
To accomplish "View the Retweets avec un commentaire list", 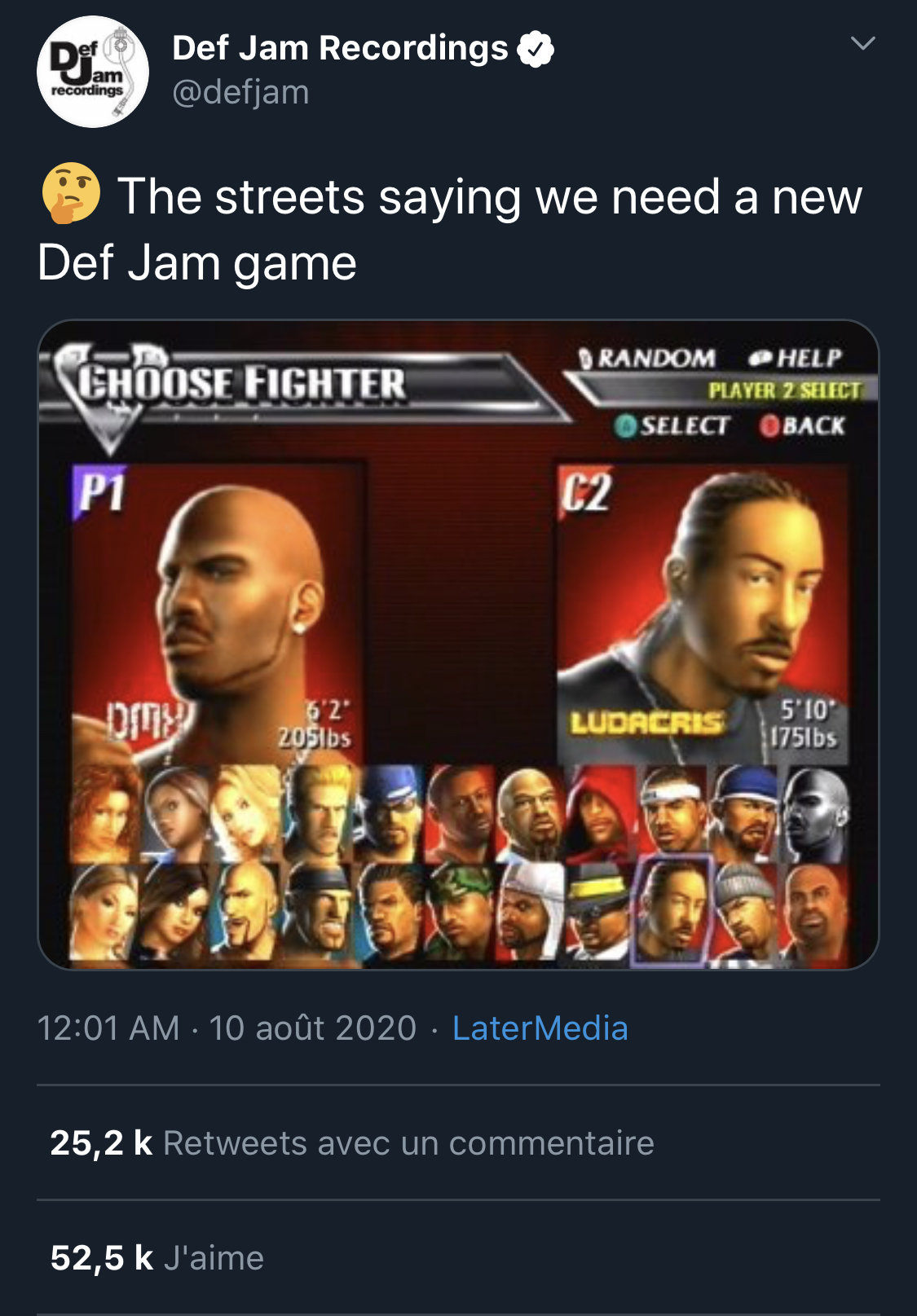I will 352,1142.
